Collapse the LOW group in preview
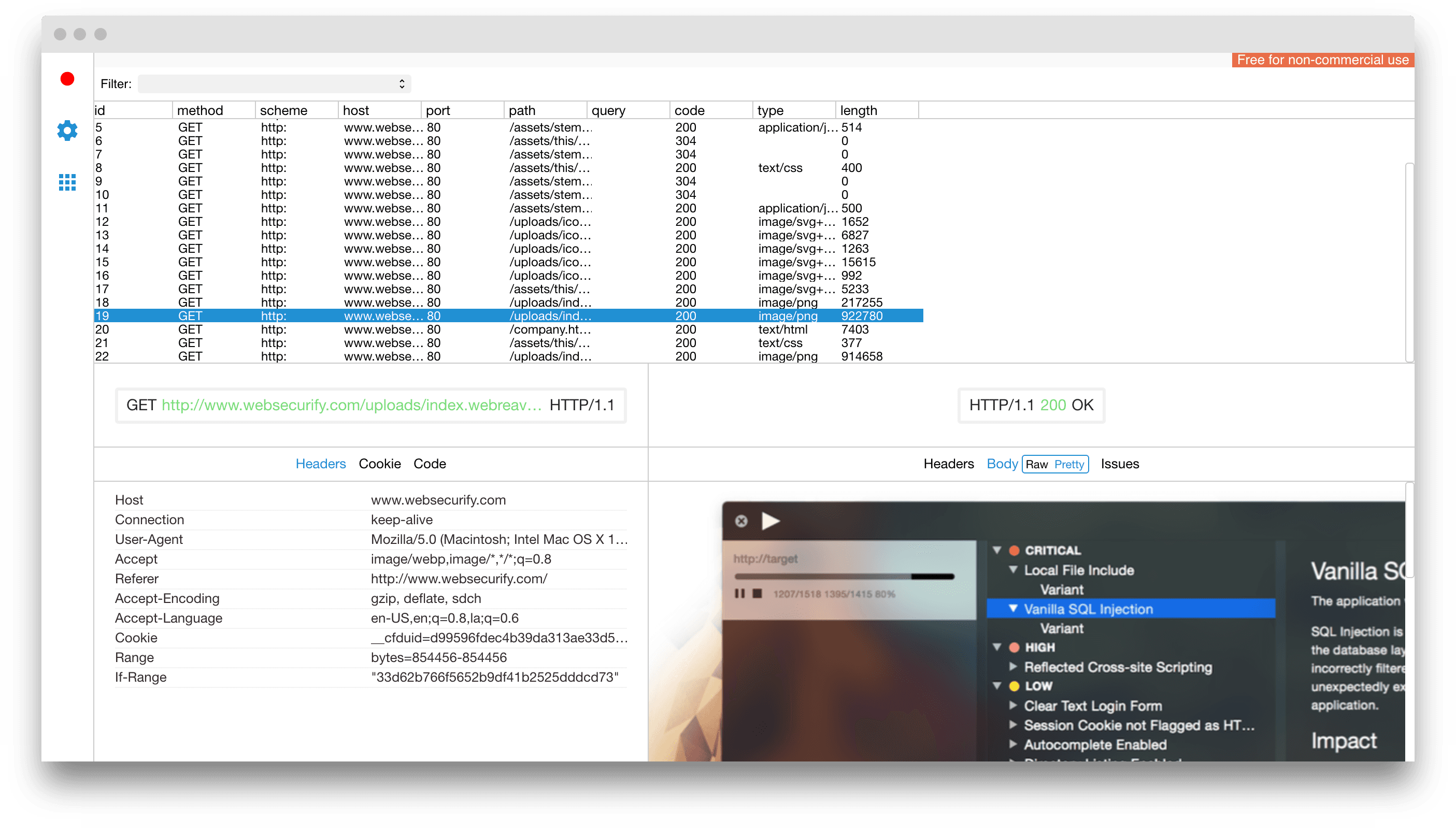This screenshot has width=1456, height=834. (x=996, y=686)
